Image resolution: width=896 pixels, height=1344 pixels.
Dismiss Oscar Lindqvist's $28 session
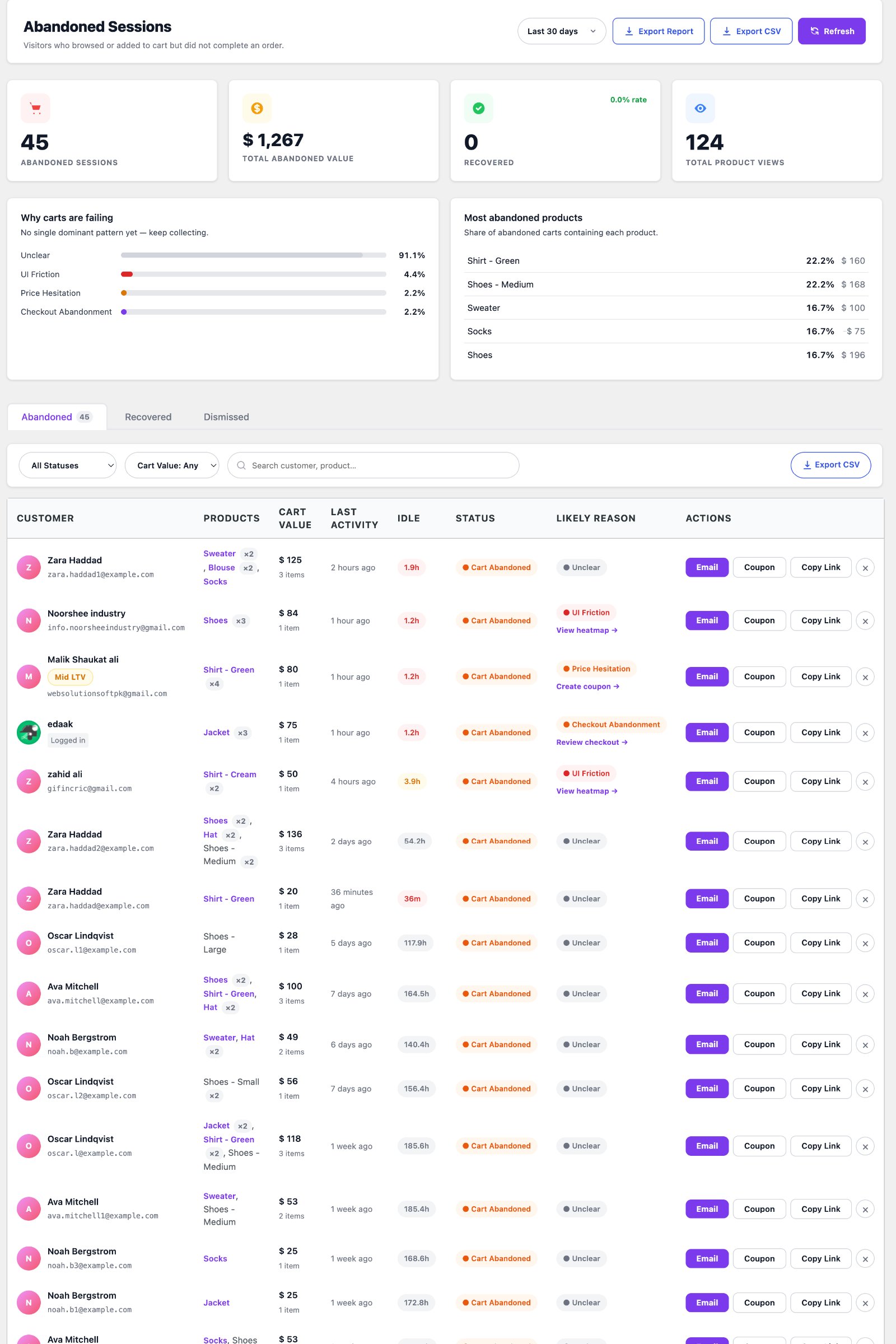(x=865, y=944)
